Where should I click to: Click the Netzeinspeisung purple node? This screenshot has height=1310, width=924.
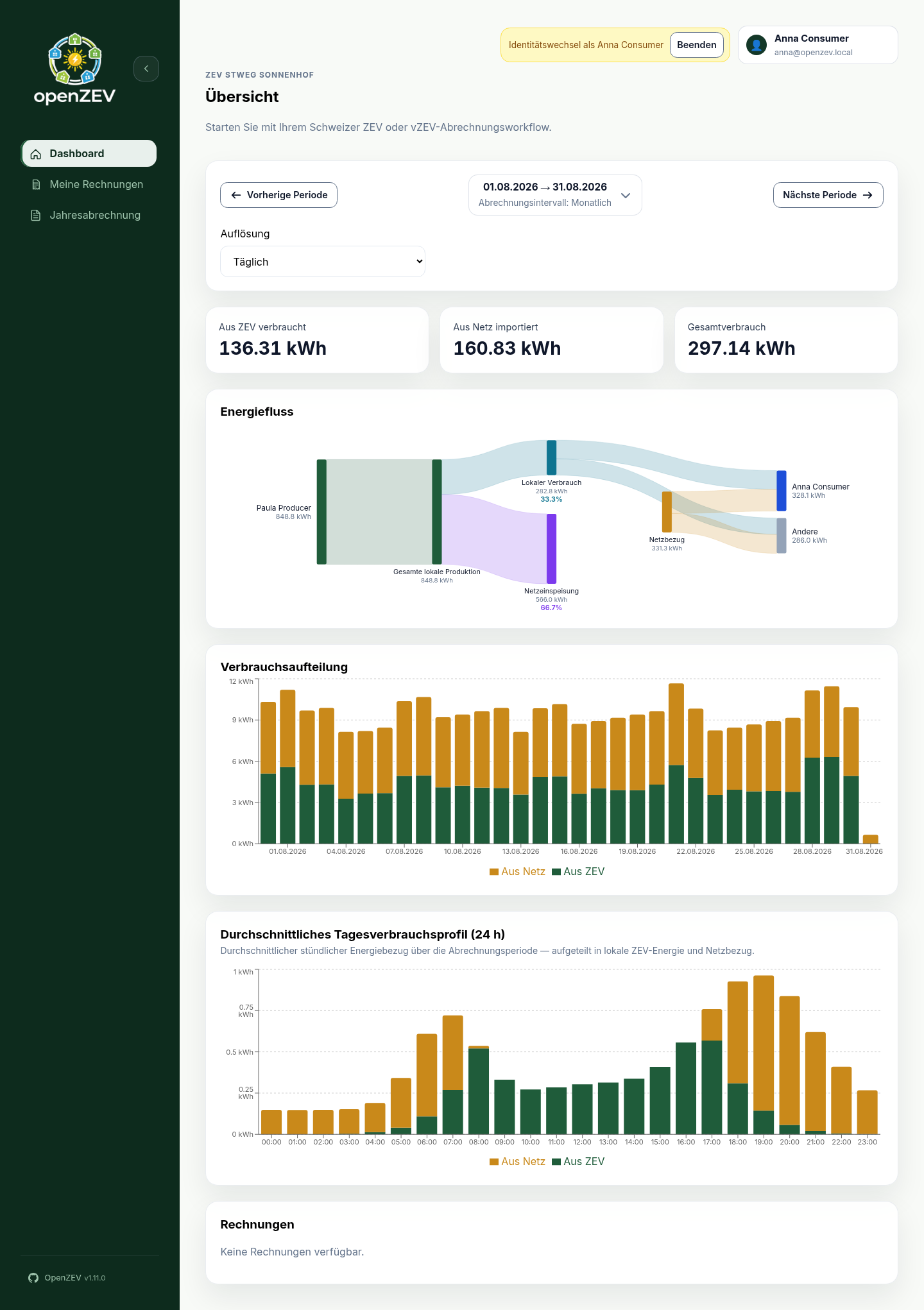[x=551, y=549]
